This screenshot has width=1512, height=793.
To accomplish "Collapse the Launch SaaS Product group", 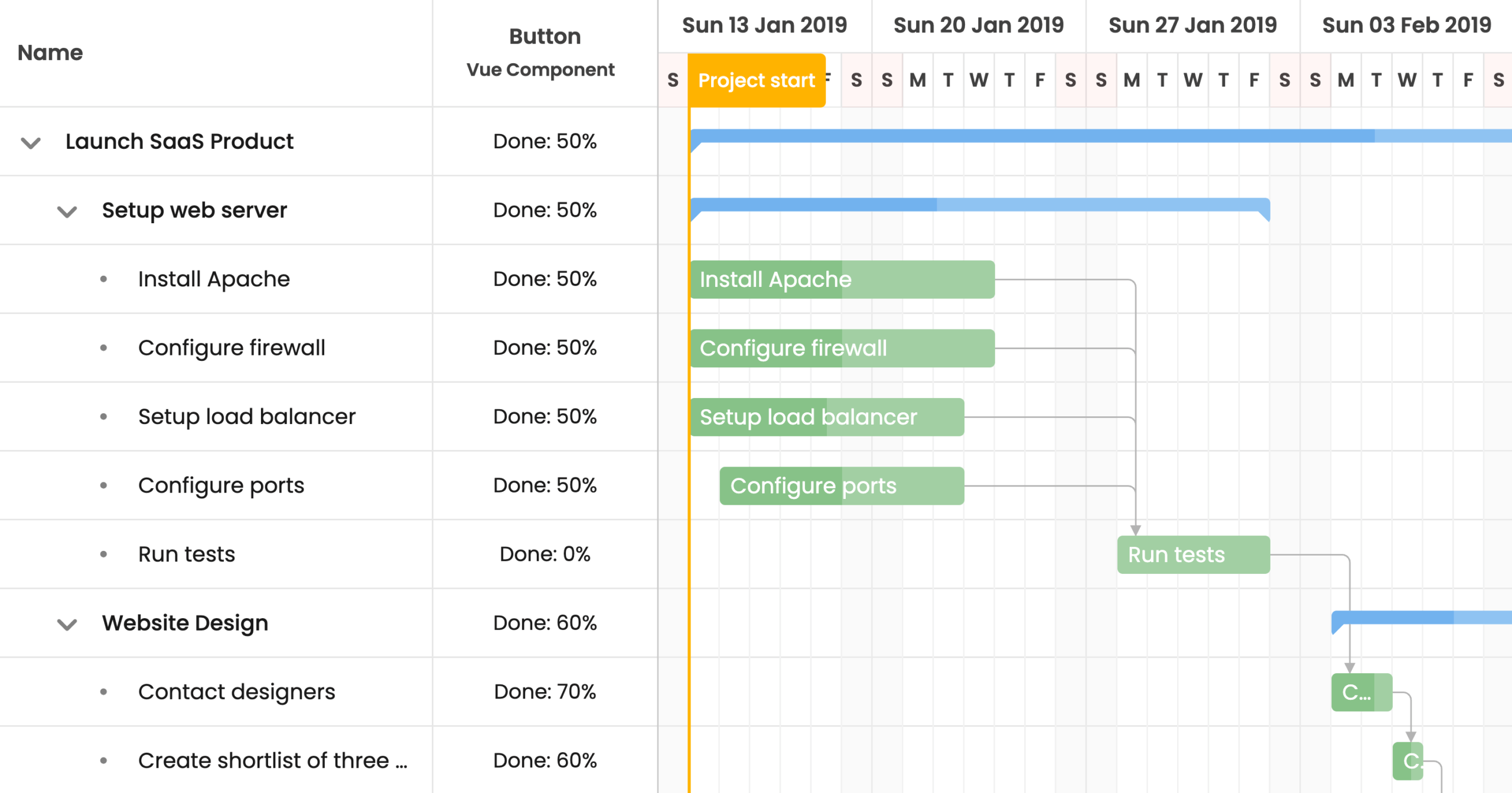I will pos(31,142).
